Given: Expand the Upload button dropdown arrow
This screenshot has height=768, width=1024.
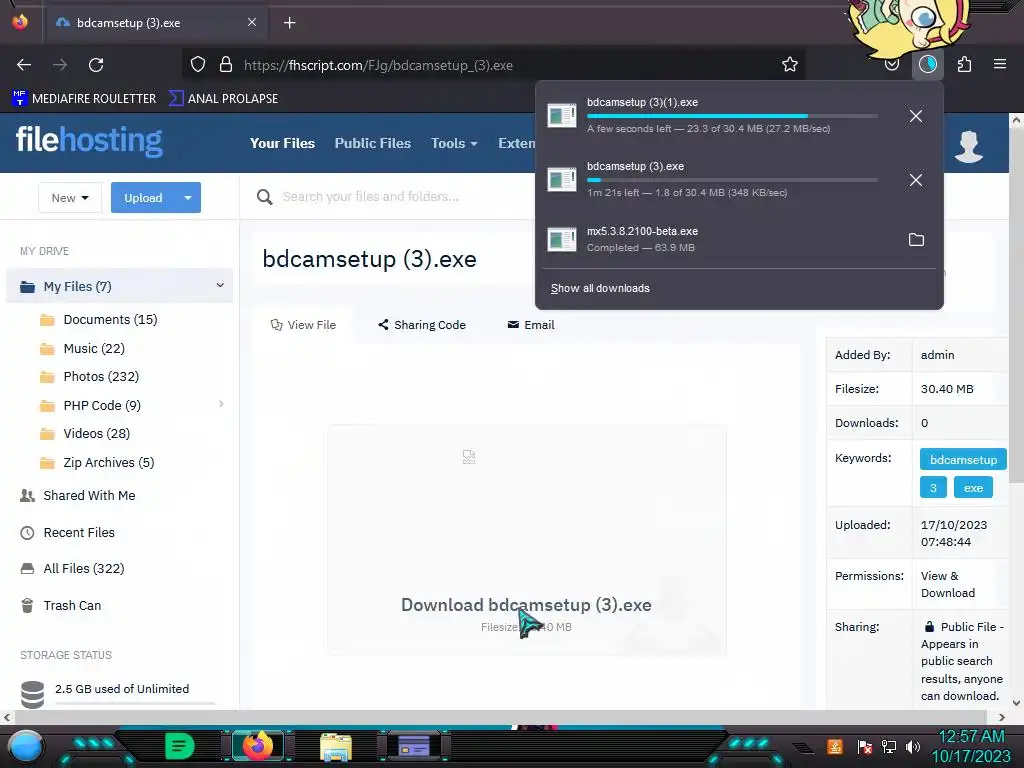Looking at the screenshot, I should pos(188,198).
